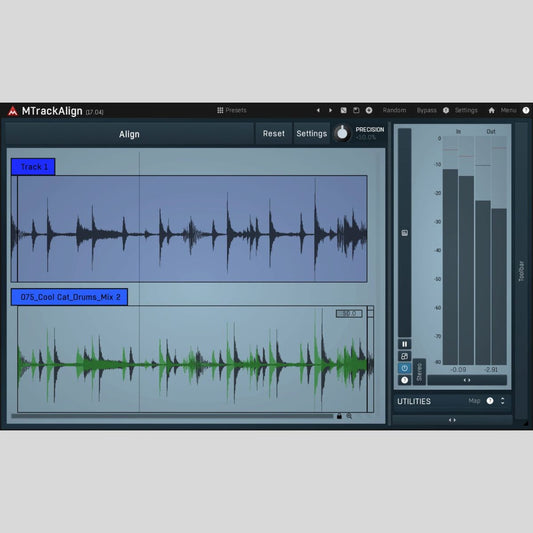This screenshot has height=533, width=533.
Task: Click the help icon in Utilities
Action: (490, 401)
